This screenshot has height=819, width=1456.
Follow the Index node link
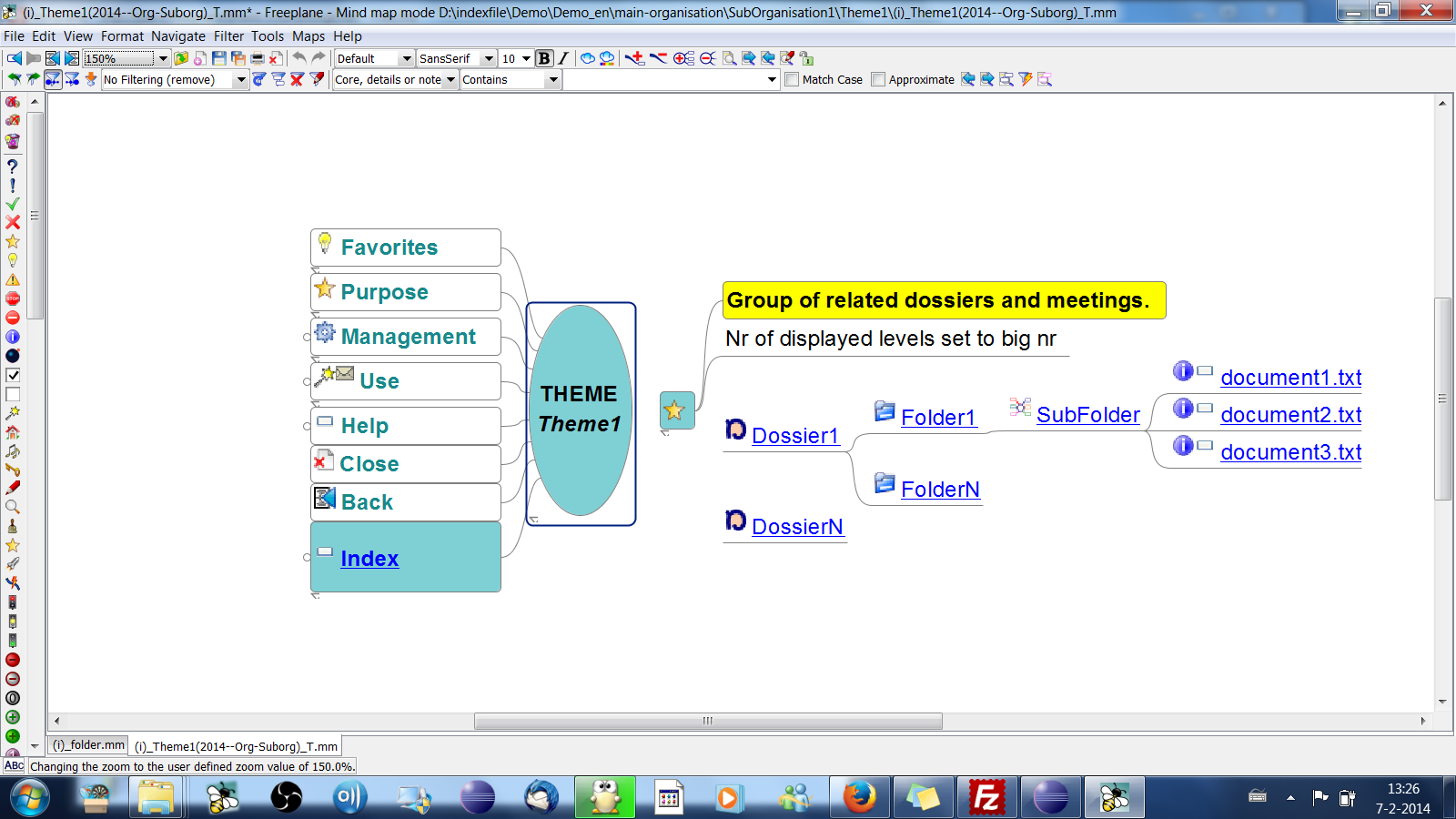click(369, 559)
